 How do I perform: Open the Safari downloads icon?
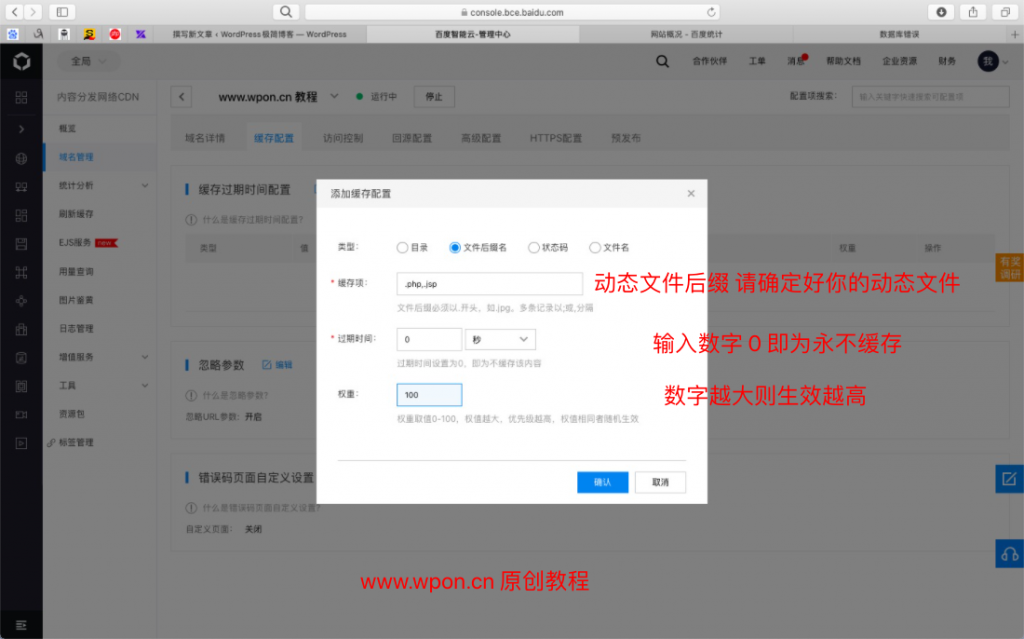click(940, 12)
